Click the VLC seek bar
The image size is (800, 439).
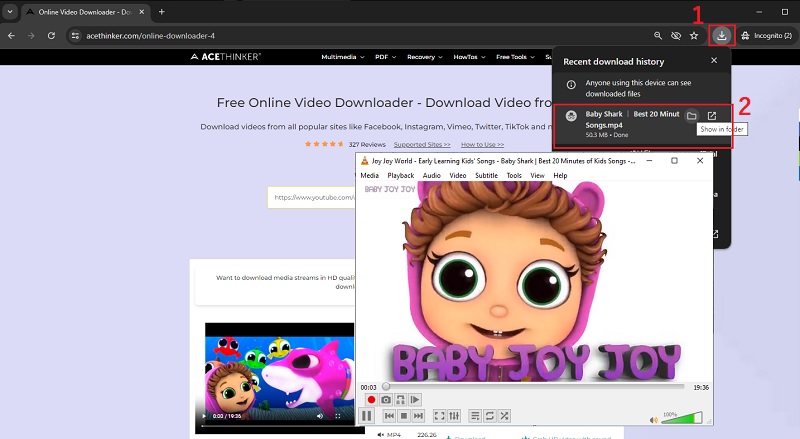click(x=534, y=387)
